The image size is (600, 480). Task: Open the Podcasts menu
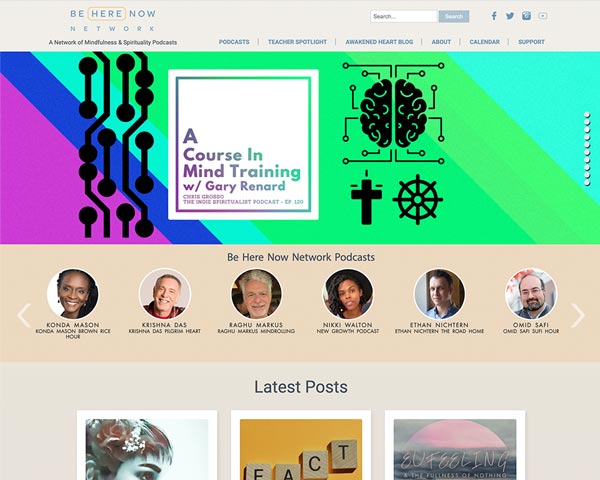(x=234, y=42)
